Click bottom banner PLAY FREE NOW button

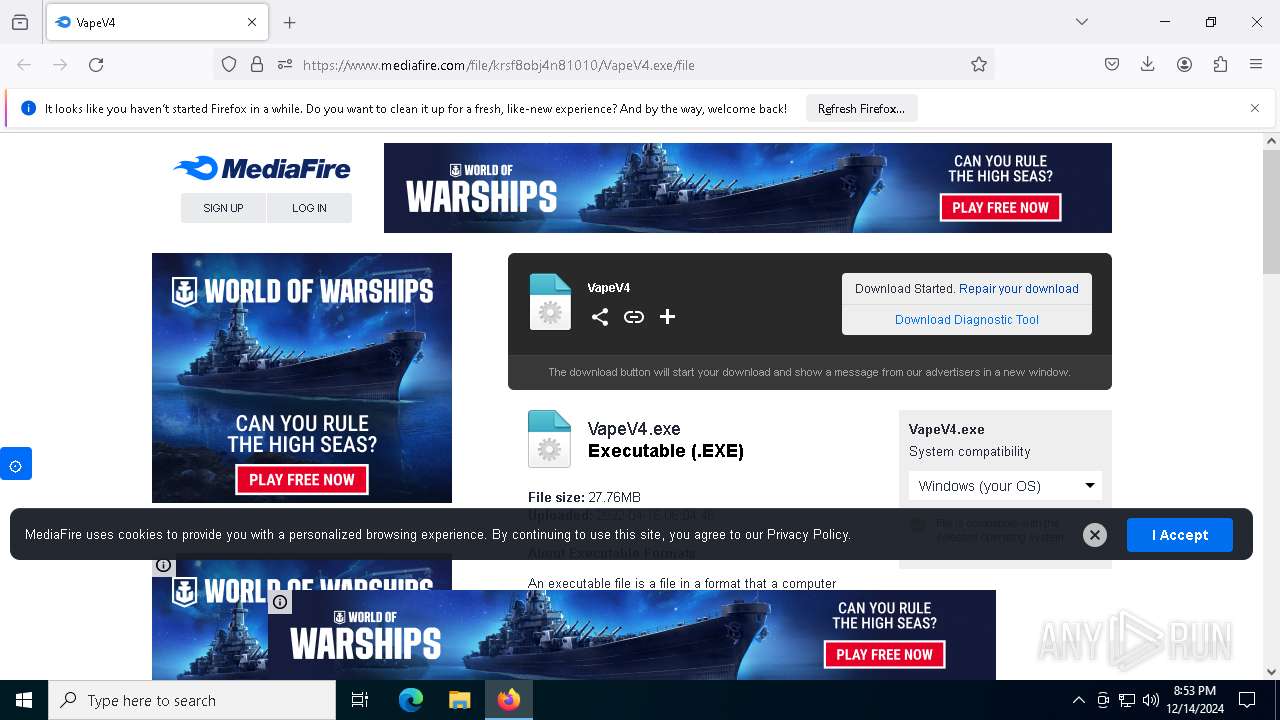(884, 654)
